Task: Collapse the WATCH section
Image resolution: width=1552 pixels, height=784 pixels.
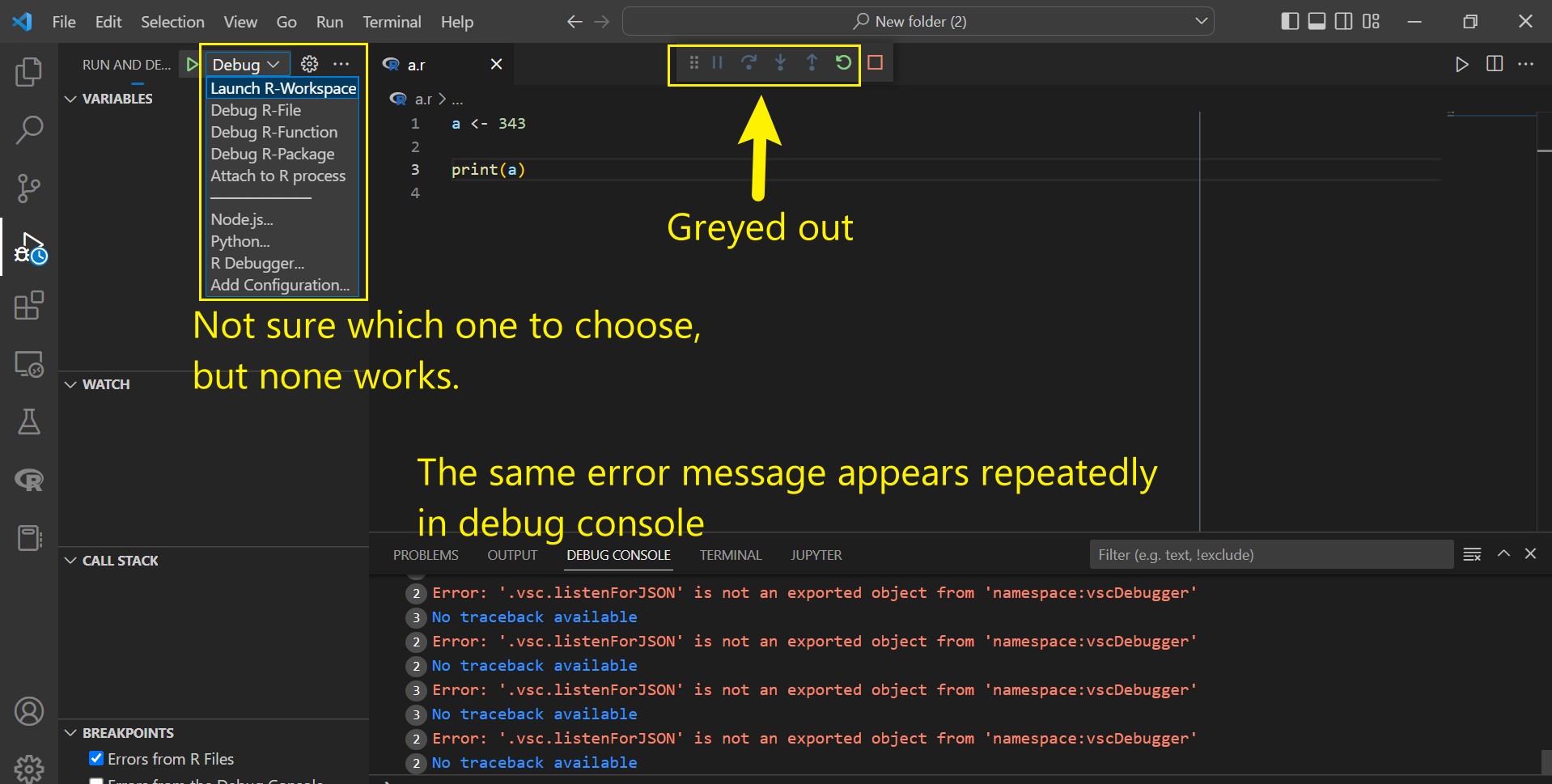Action: [x=70, y=384]
